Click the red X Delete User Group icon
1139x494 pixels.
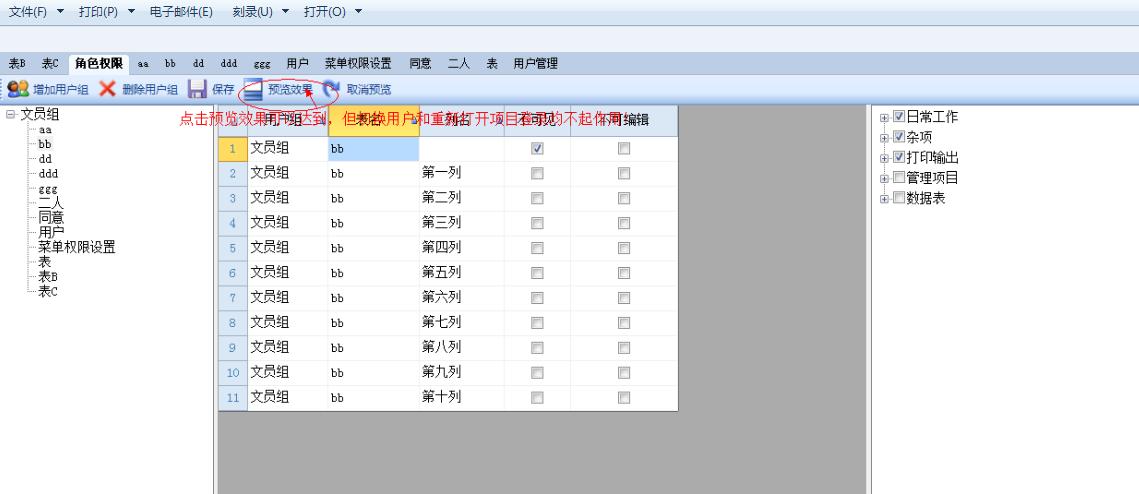[x=108, y=90]
